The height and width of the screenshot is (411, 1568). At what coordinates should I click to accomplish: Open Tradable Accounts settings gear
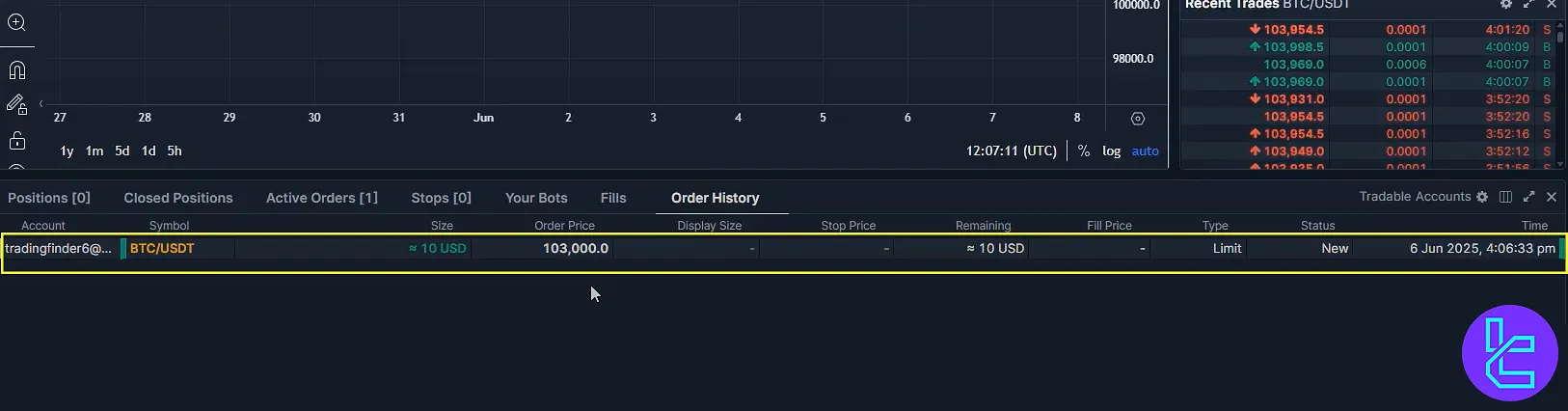[1482, 197]
